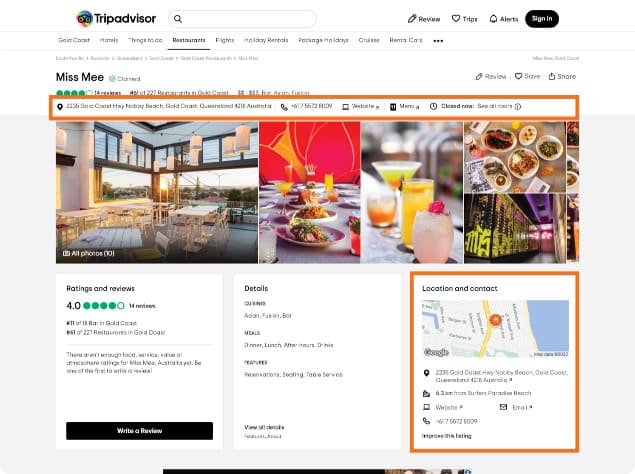Click the map pin on the Google map
Image resolution: width=635 pixels, height=474 pixels.
click(495, 320)
